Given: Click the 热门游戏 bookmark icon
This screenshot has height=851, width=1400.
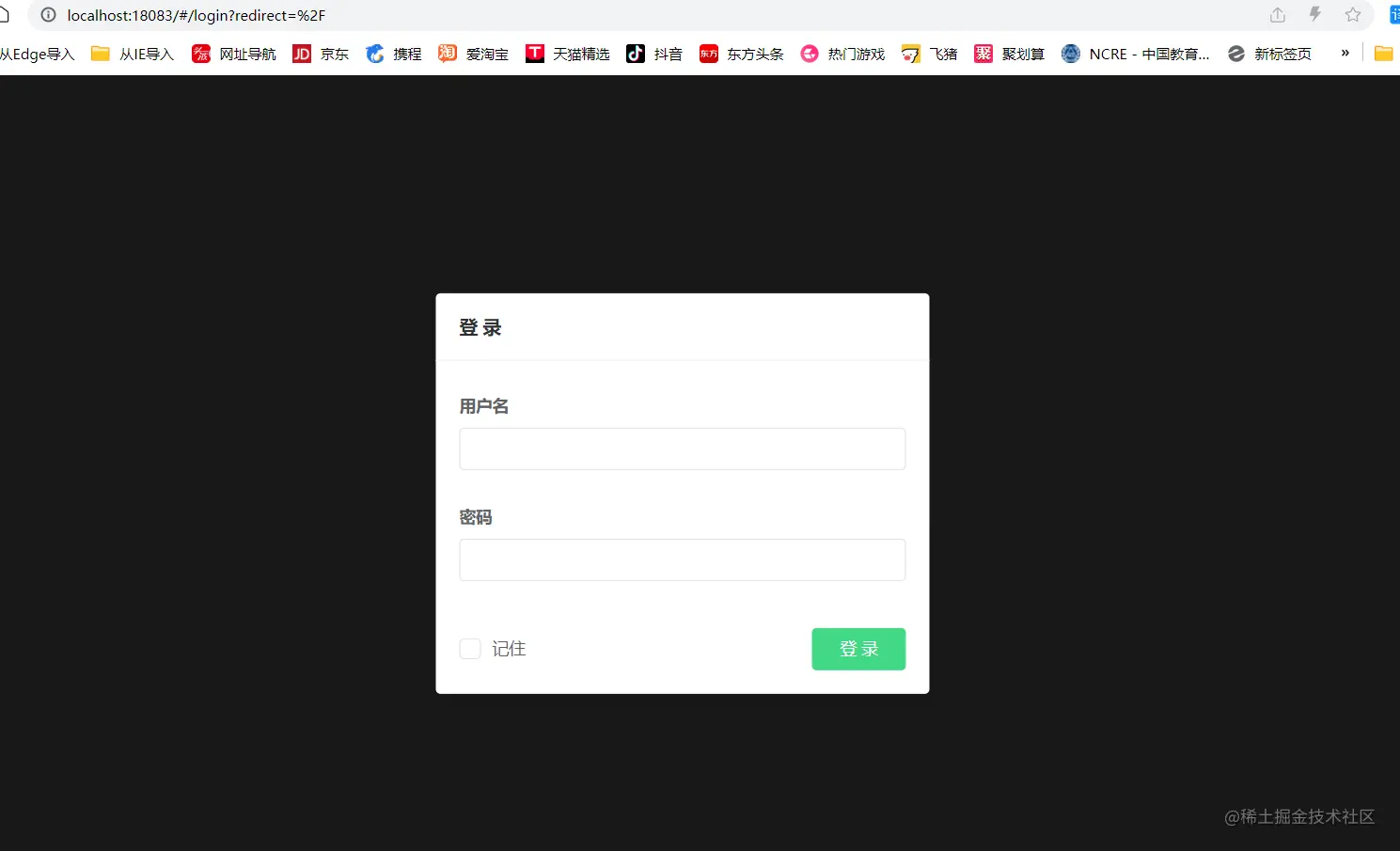Looking at the screenshot, I should click(810, 54).
